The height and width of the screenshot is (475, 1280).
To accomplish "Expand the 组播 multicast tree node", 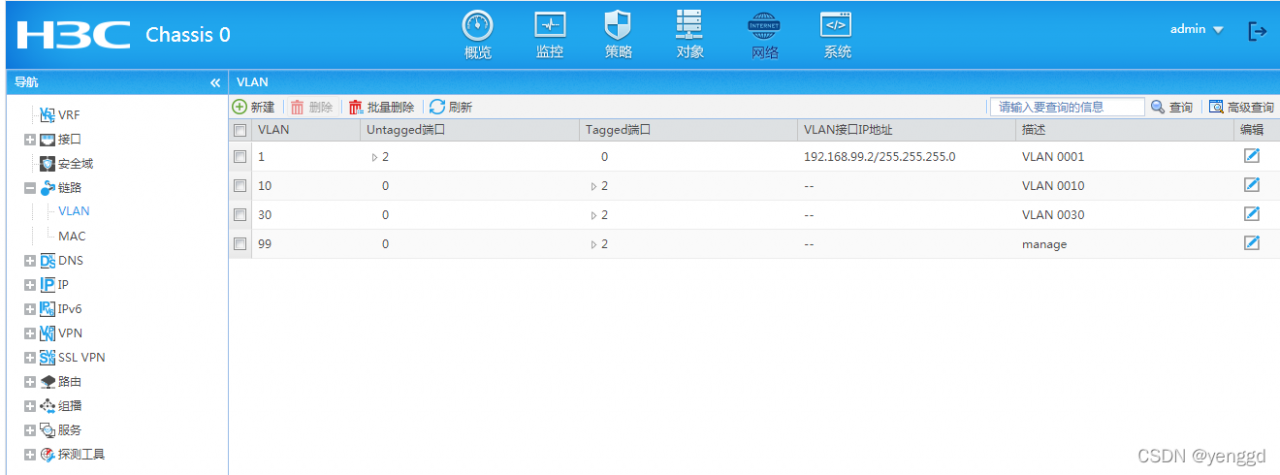I will pos(30,406).
